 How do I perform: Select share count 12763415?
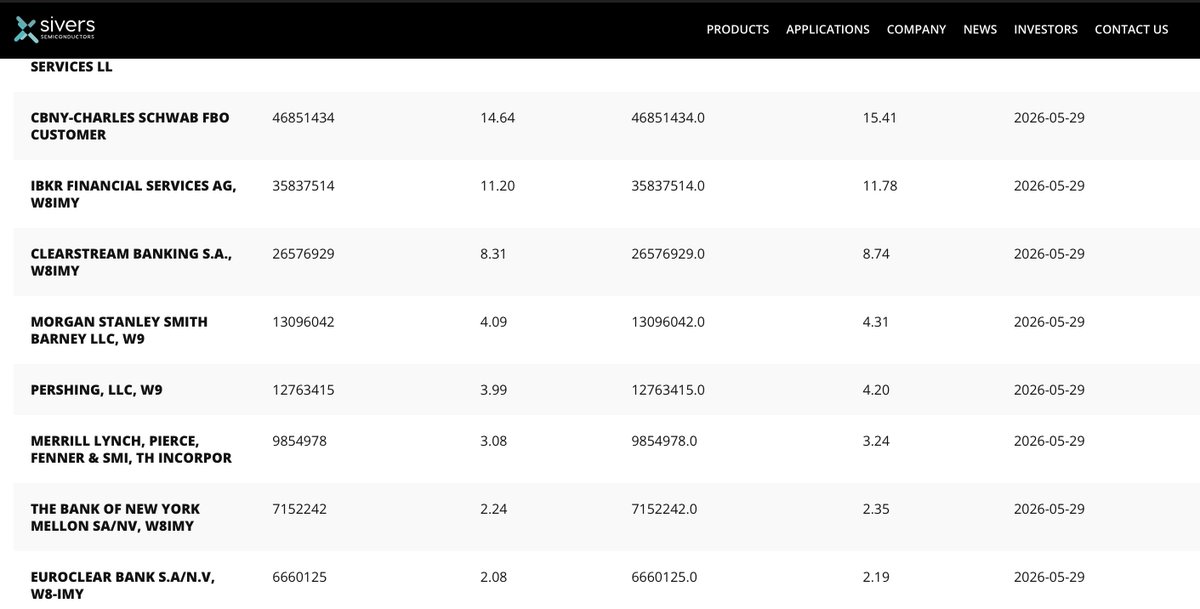(x=303, y=390)
